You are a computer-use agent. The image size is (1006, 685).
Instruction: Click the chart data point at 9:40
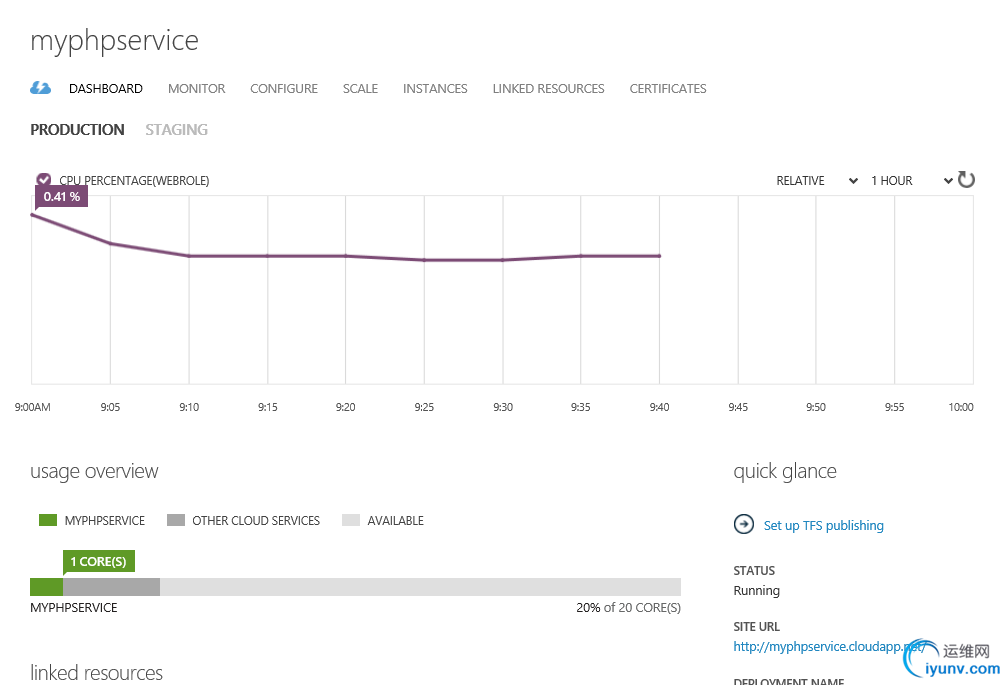click(660, 256)
